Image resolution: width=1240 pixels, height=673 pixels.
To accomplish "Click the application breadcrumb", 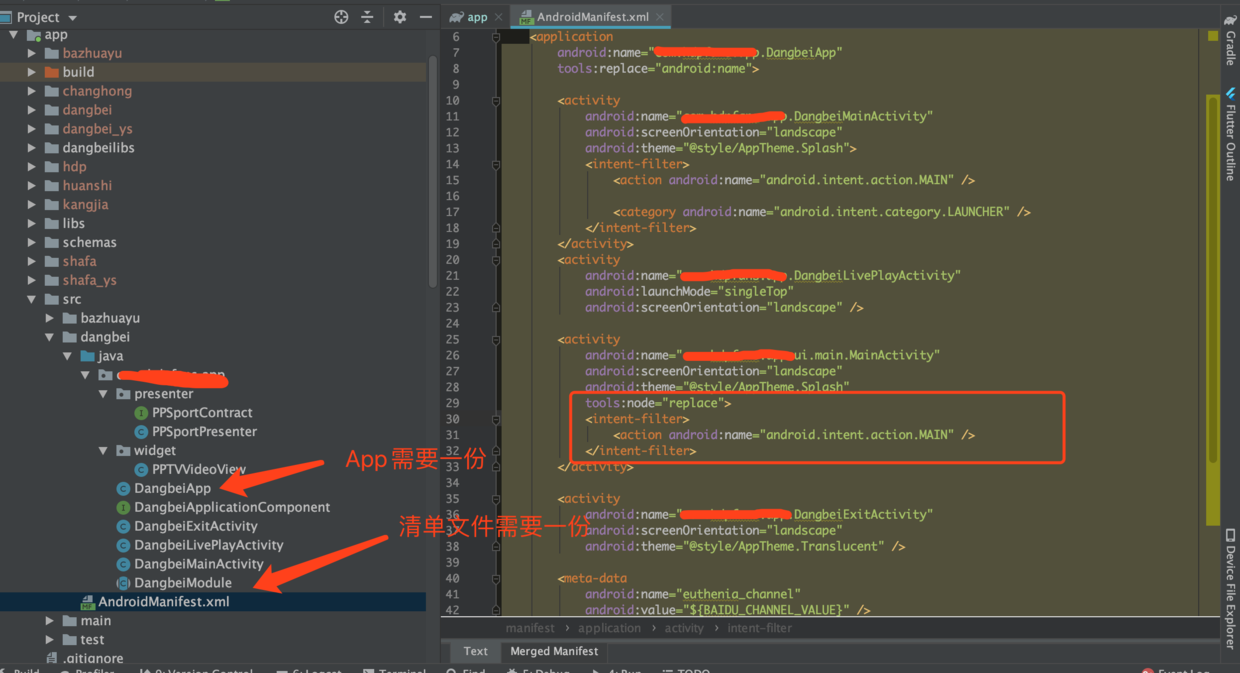I will (x=609, y=628).
